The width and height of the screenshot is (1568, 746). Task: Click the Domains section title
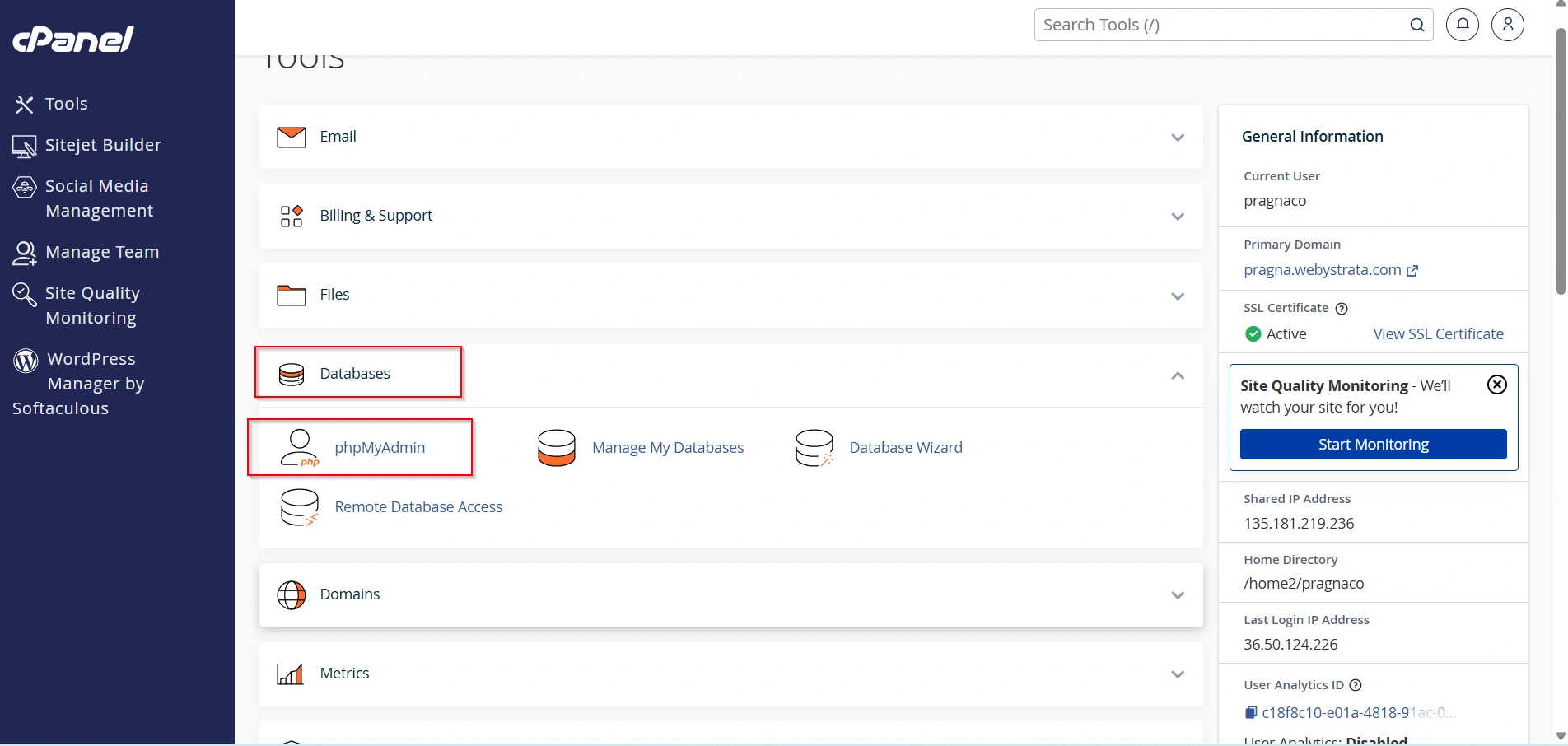(350, 594)
